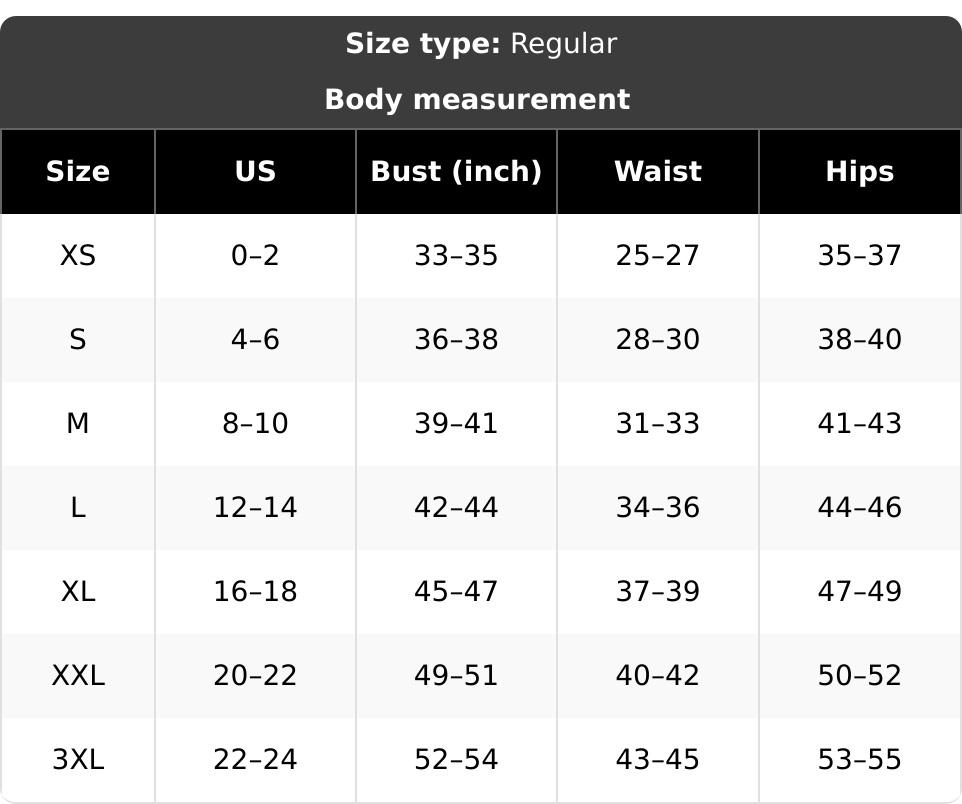
Task: Click US size 8–10 cell
Action: (x=255, y=423)
